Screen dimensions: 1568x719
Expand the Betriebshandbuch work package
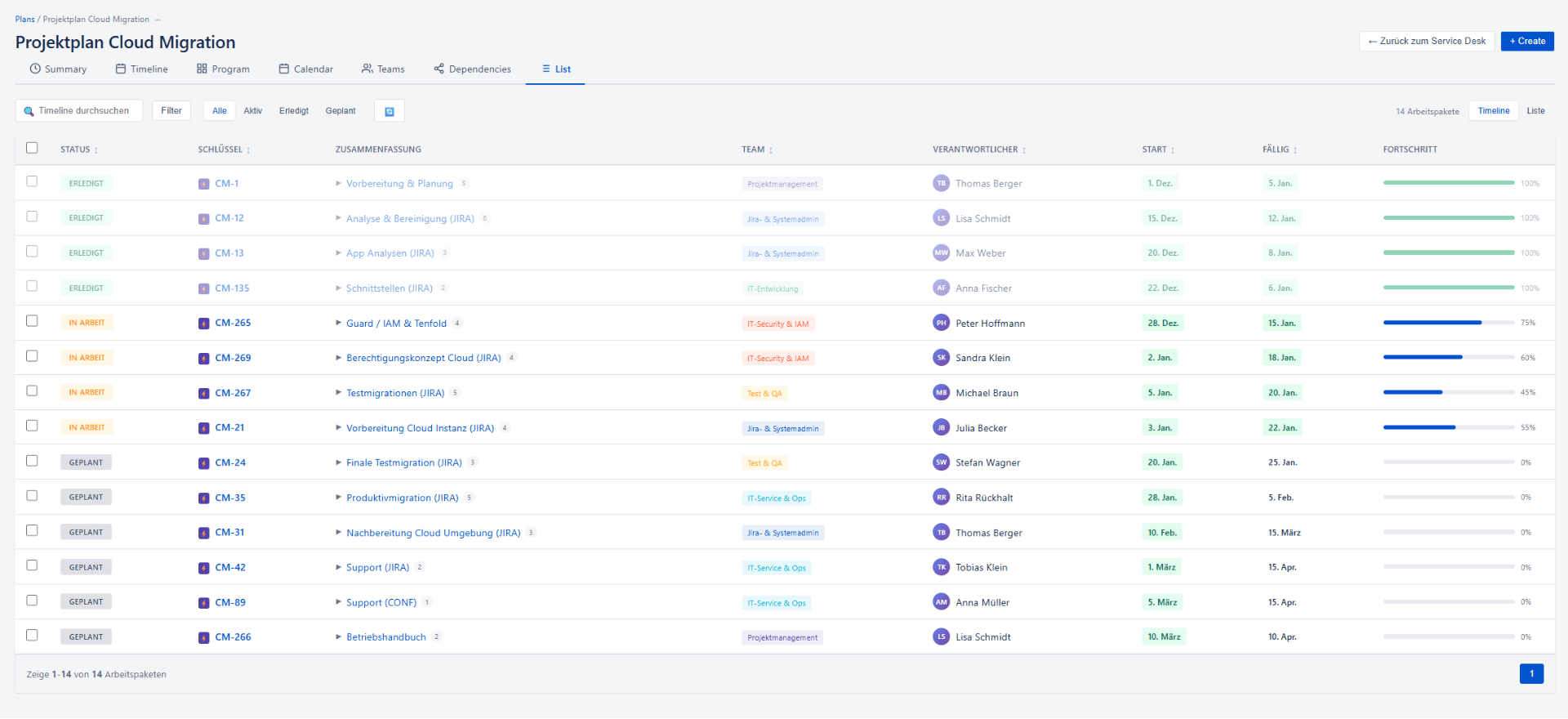pyautogui.click(x=338, y=637)
